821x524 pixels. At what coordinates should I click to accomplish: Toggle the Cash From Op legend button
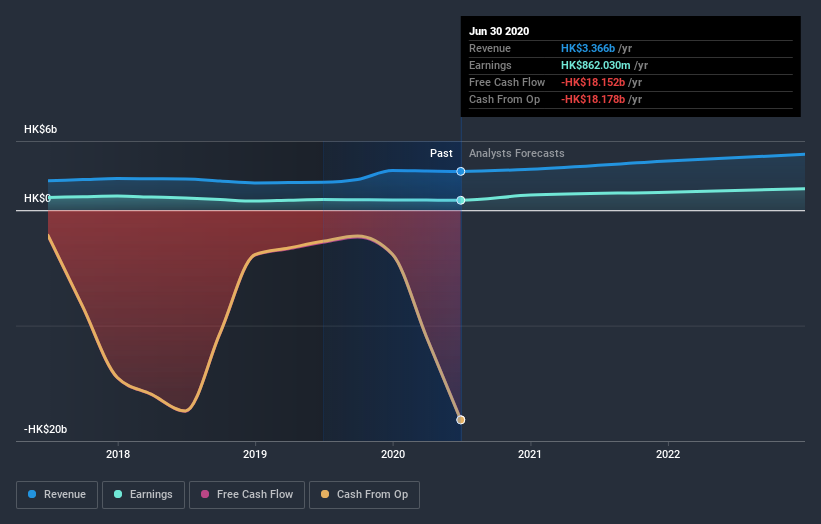tap(364, 495)
